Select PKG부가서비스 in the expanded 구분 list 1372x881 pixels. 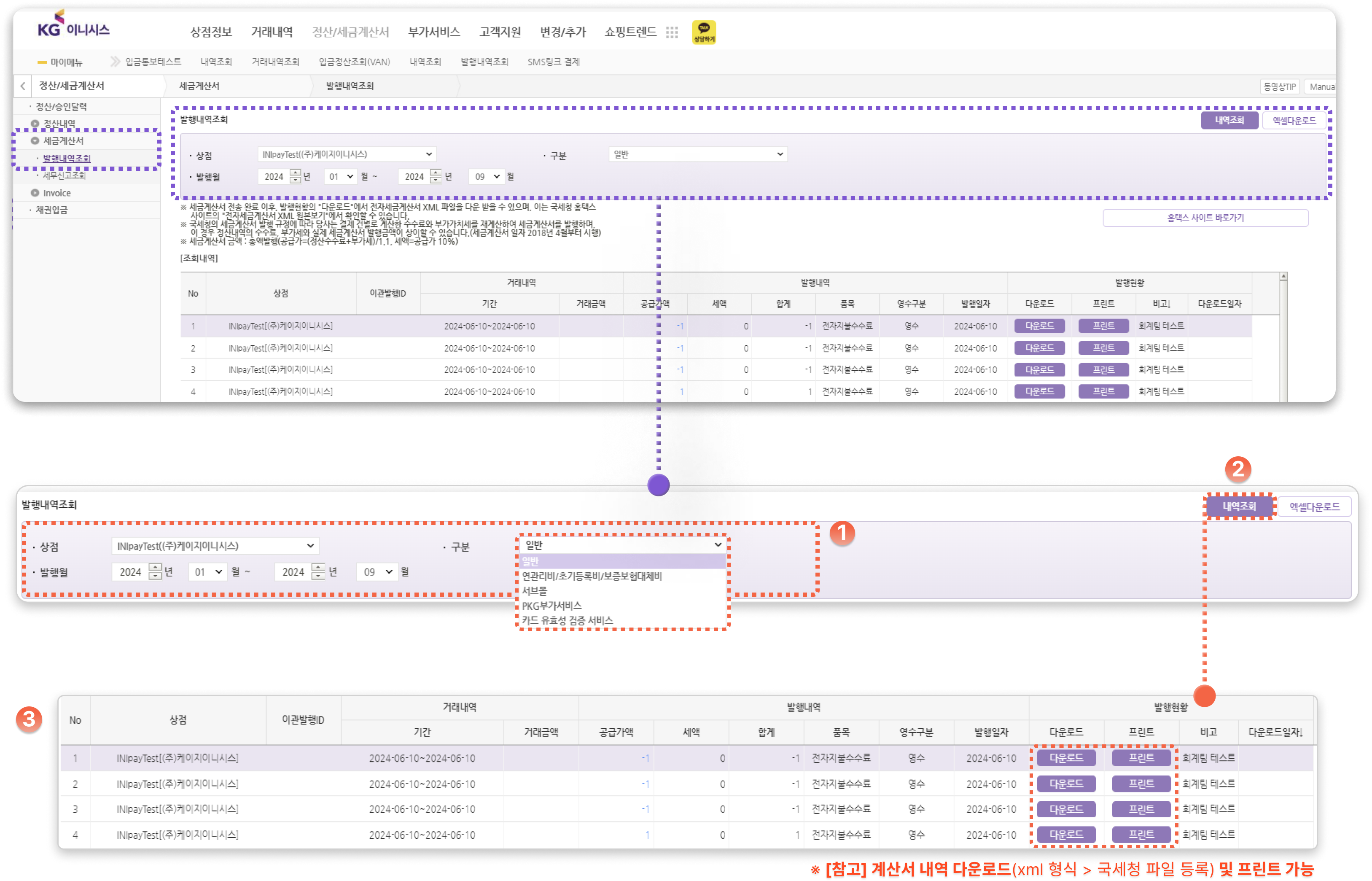tap(551, 605)
